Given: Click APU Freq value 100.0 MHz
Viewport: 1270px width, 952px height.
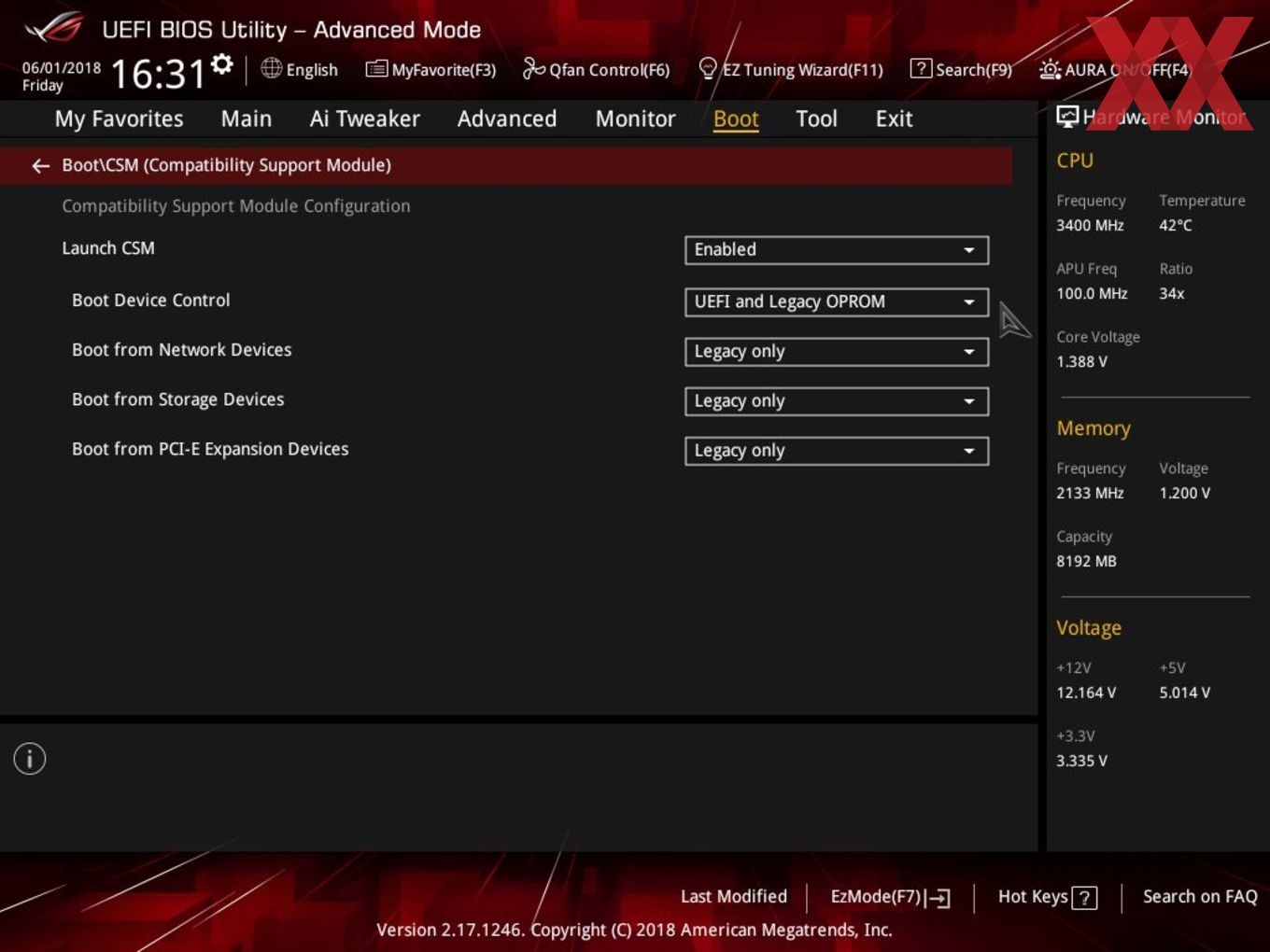Looking at the screenshot, I should click(1092, 294).
